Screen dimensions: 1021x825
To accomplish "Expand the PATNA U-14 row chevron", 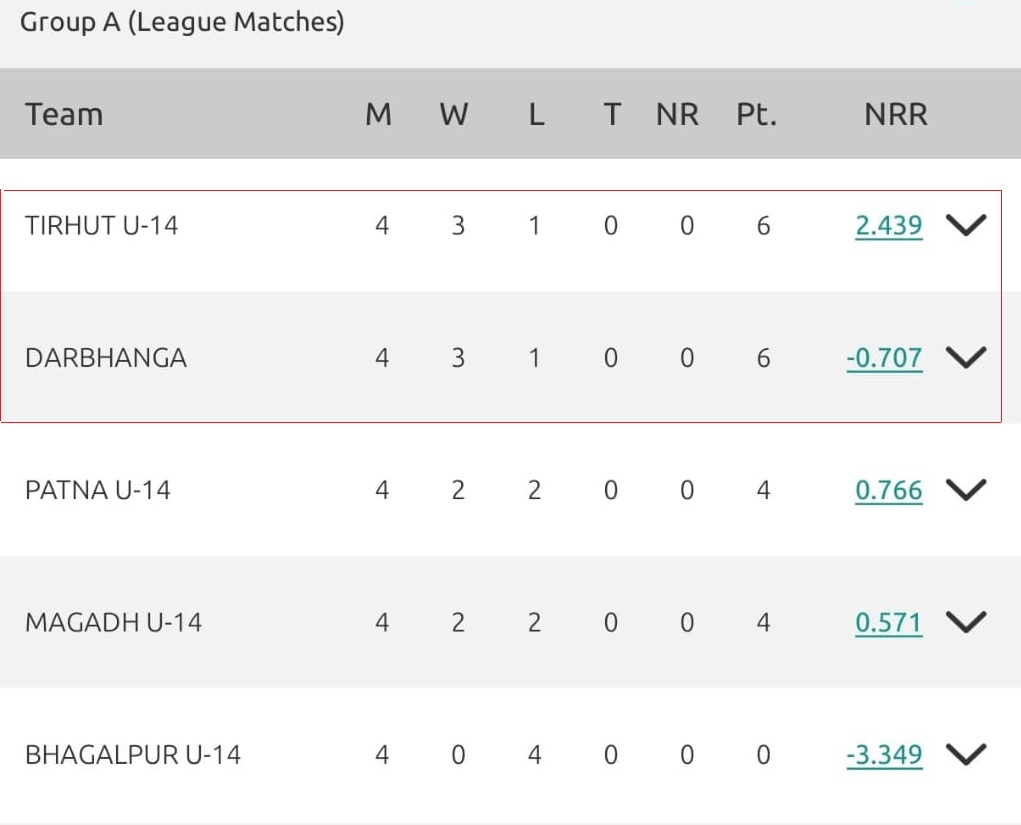I will (x=965, y=490).
